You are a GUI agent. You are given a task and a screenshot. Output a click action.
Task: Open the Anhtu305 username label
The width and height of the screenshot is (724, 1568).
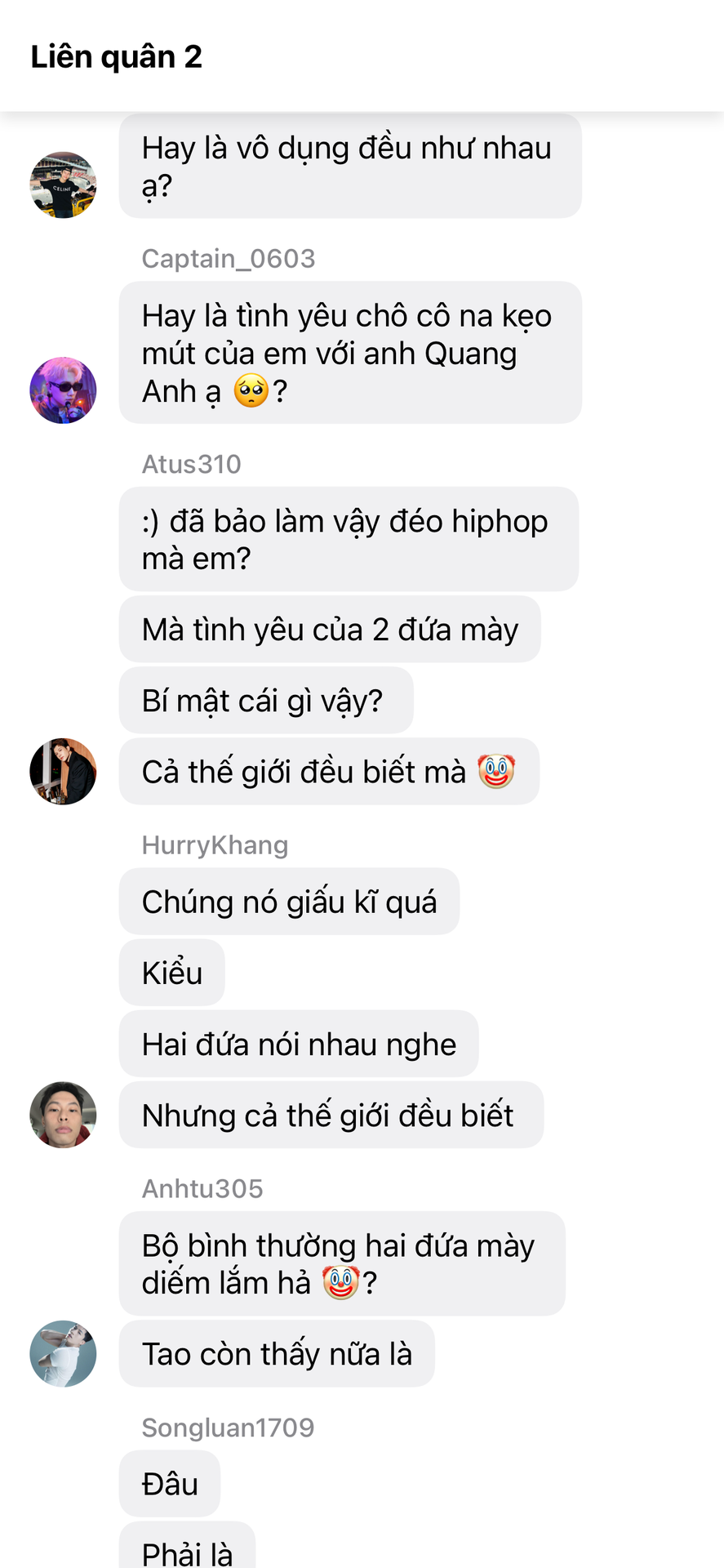202,1188
